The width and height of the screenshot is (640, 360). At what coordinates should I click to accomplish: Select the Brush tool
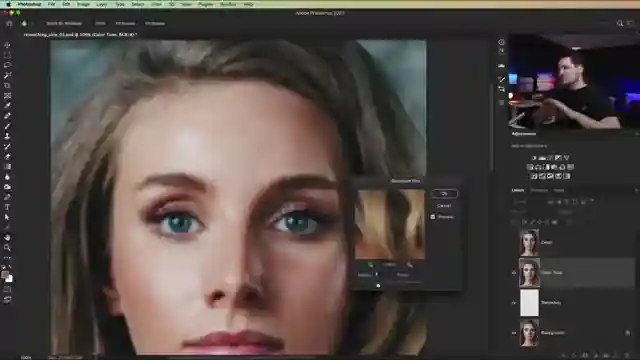click(x=7, y=126)
